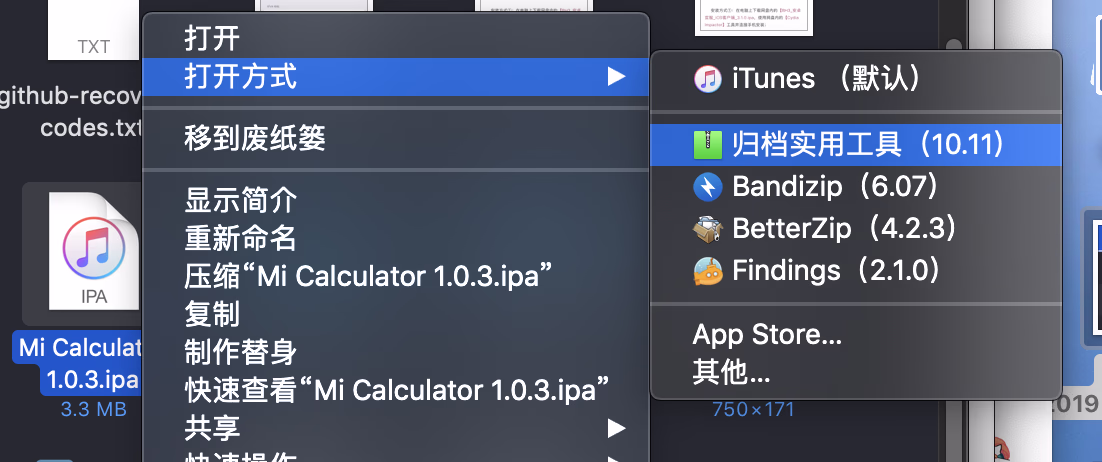Open App Store… from the submenu
1102x462 pixels.
point(767,335)
